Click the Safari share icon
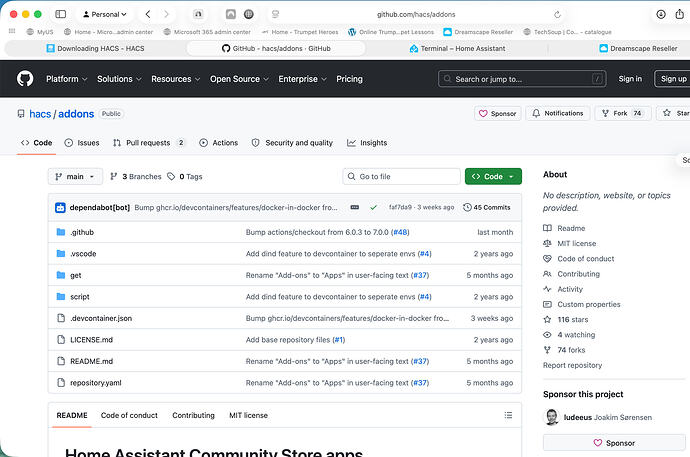 tap(679, 14)
